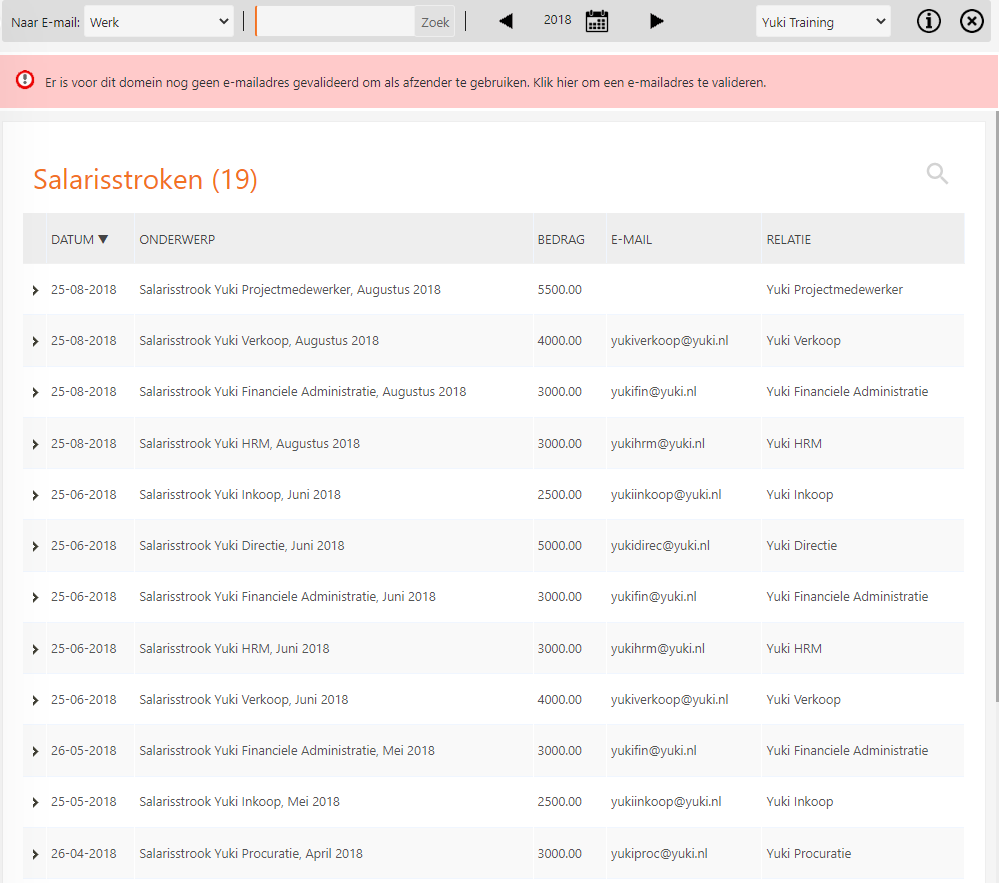The image size is (999, 883).
Task: Click the year 2018 label
Action: click(557, 20)
